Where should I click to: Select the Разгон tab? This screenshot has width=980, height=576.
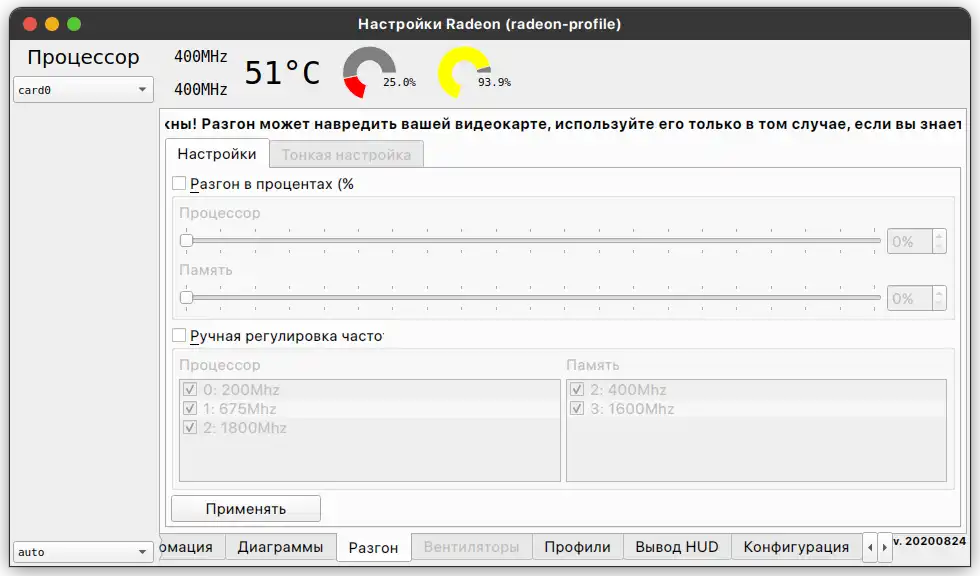(373, 547)
